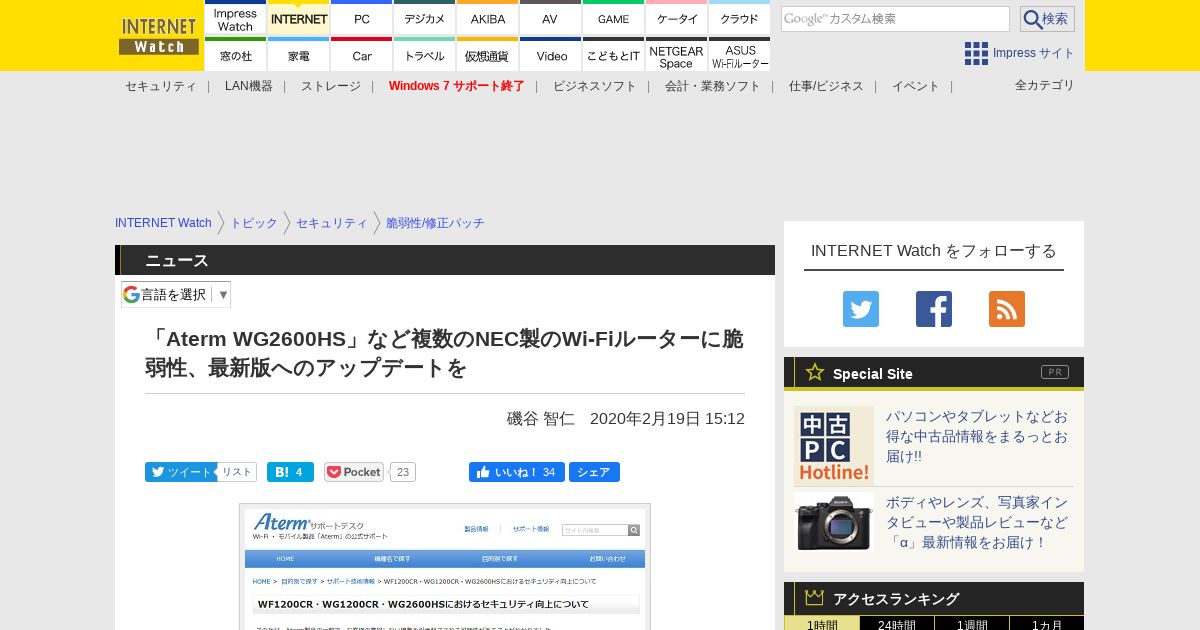Like article with Facebook いいね! button

click(517, 472)
